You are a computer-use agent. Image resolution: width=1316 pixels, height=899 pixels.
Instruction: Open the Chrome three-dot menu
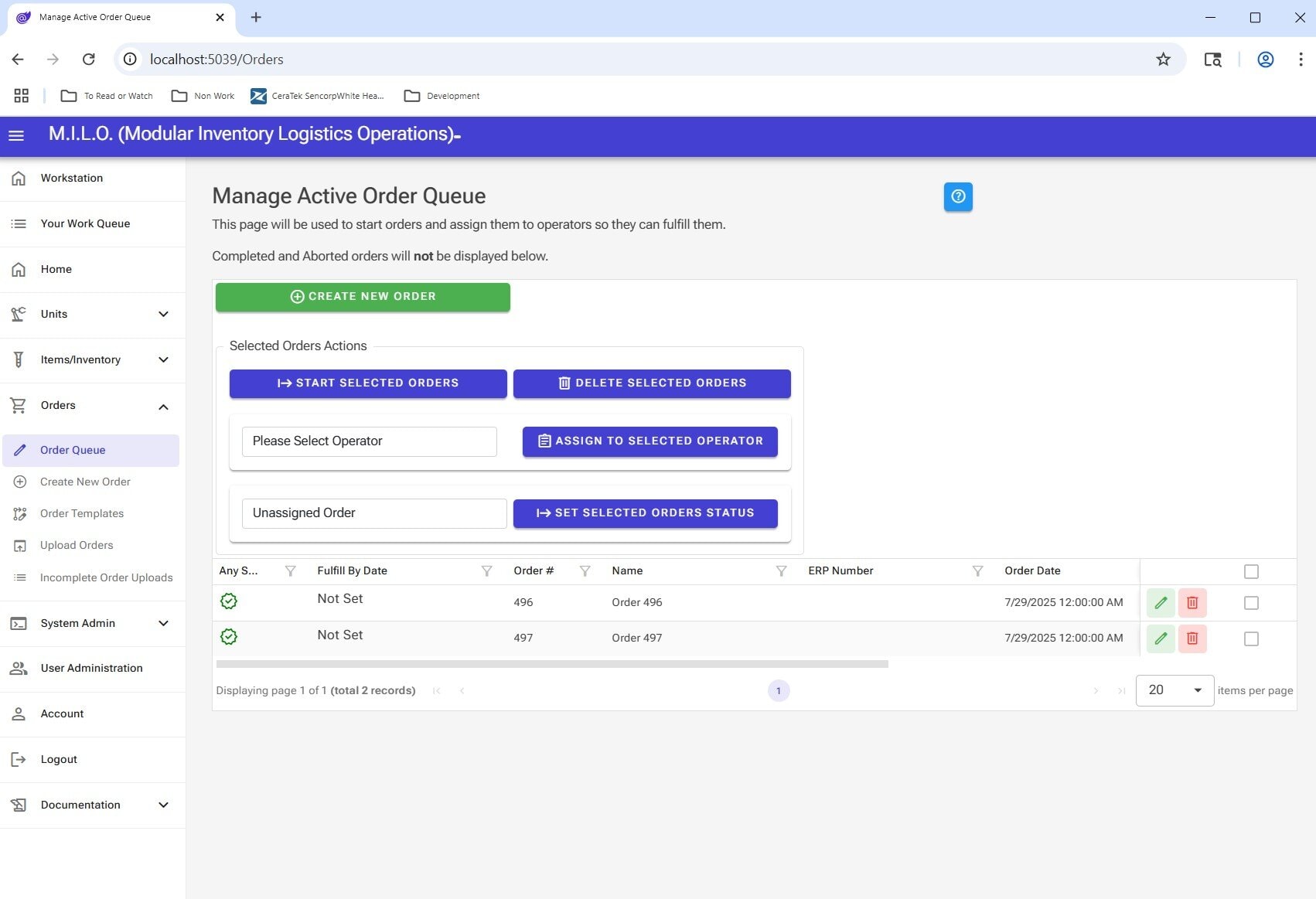pos(1301,60)
